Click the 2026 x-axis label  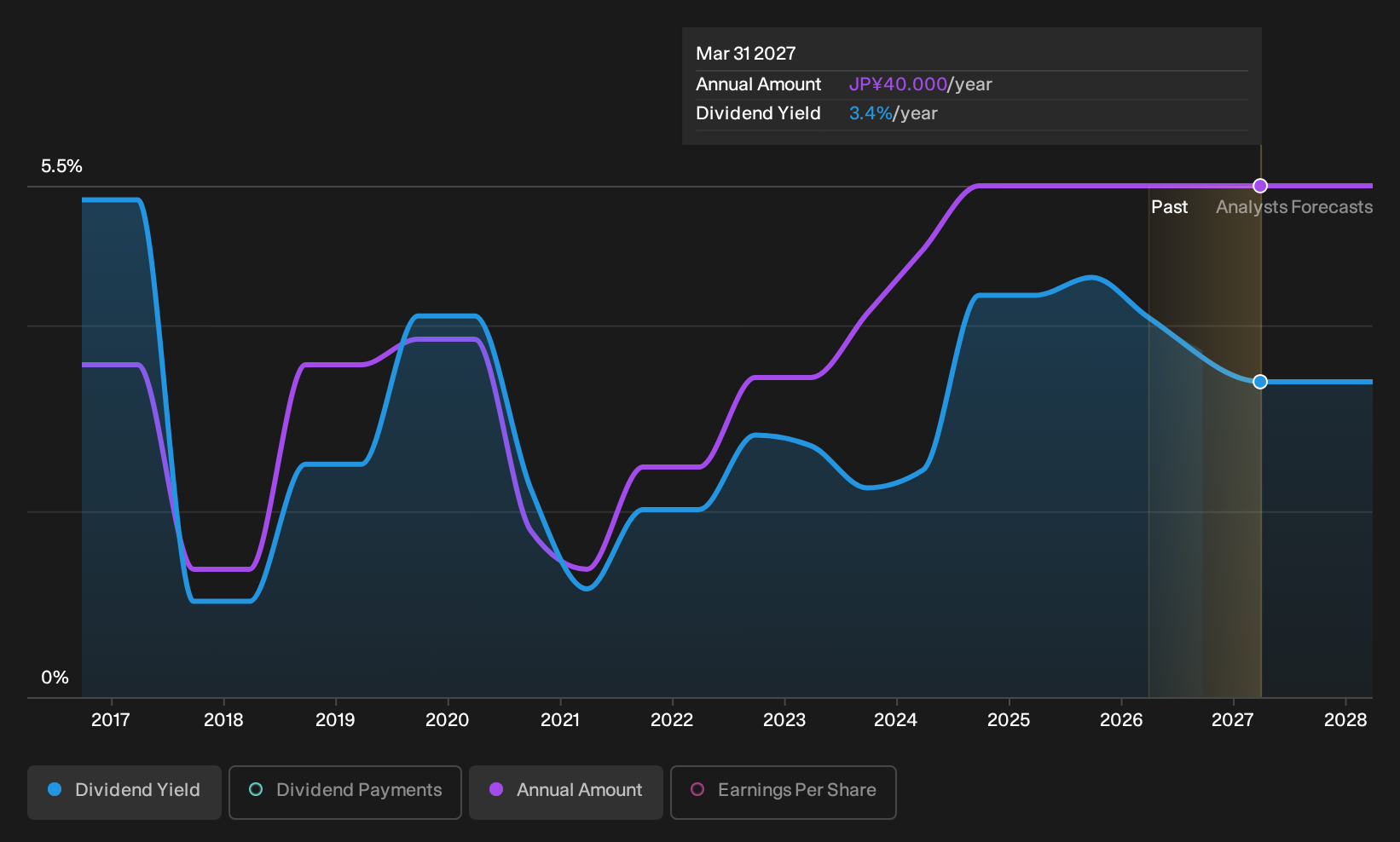[1121, 720]
